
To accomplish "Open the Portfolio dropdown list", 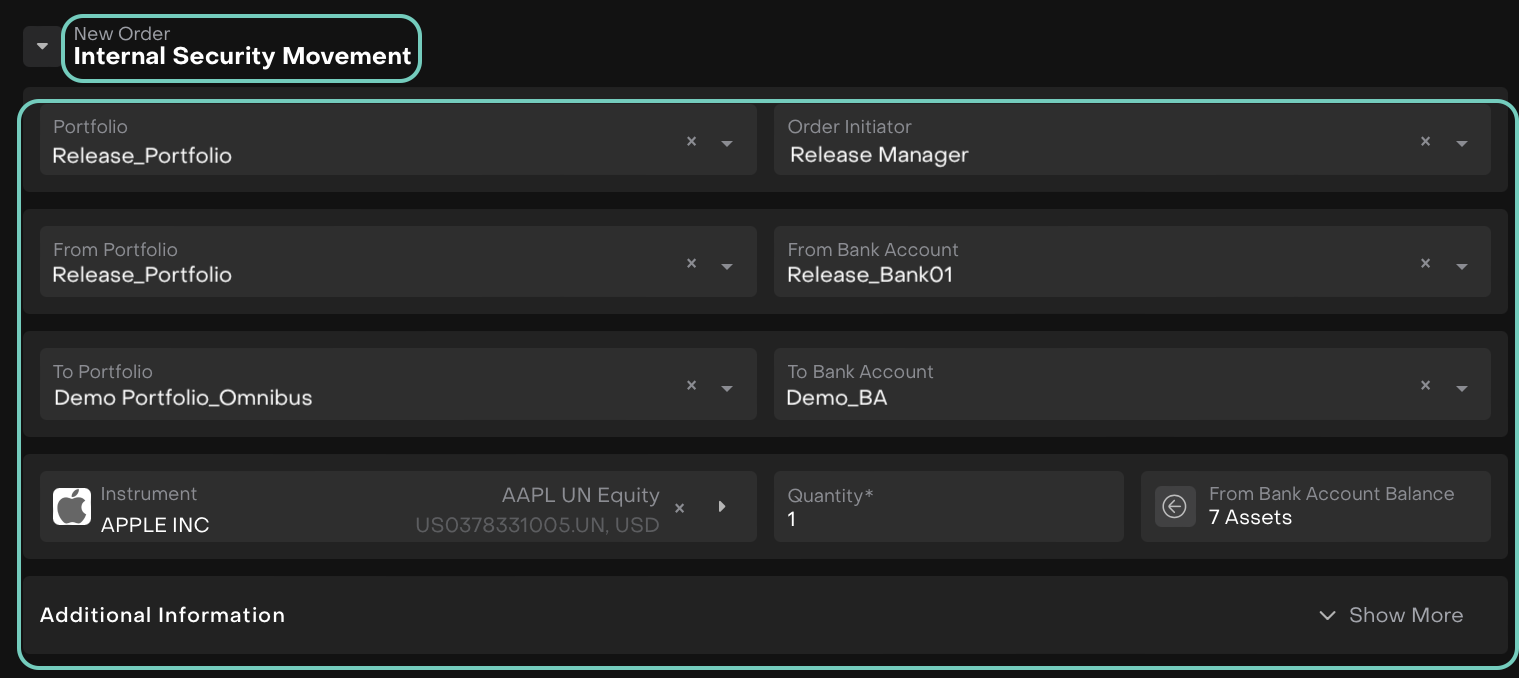I will pyautogui.click(x=727, y=143).
